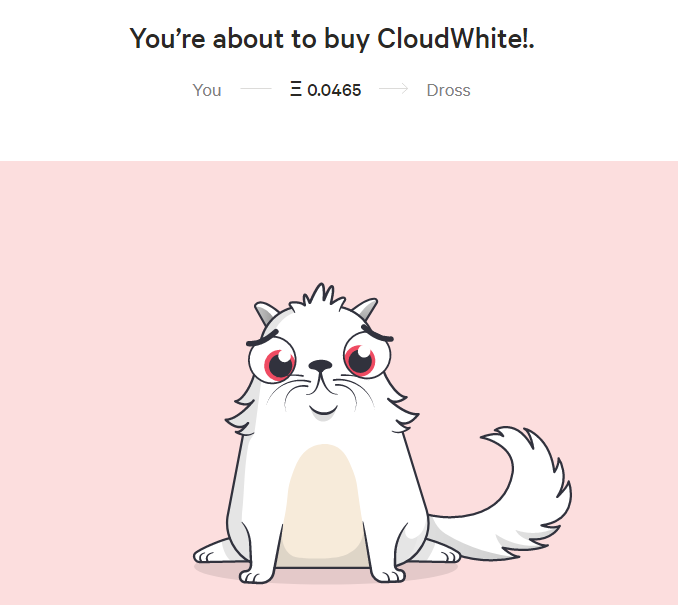678x605 pixels.
Task: Click the CloudWhite kitty illustration
Action: (382, 434)
